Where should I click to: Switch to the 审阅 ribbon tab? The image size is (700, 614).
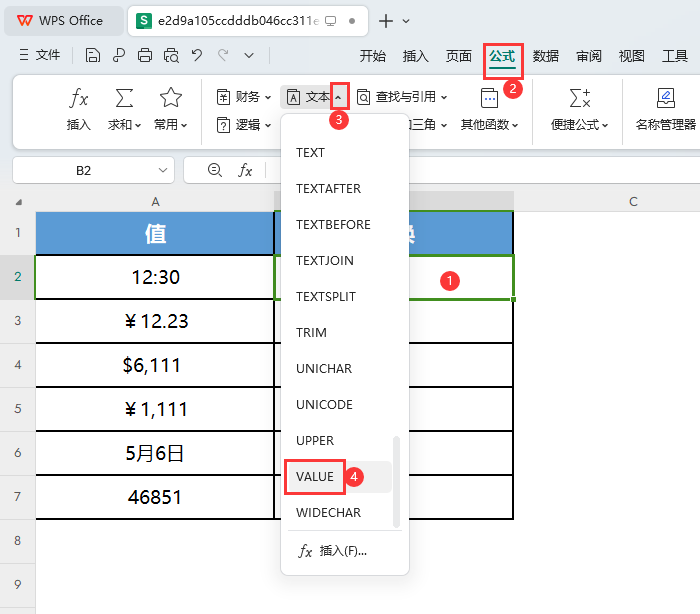pos(589,56)
